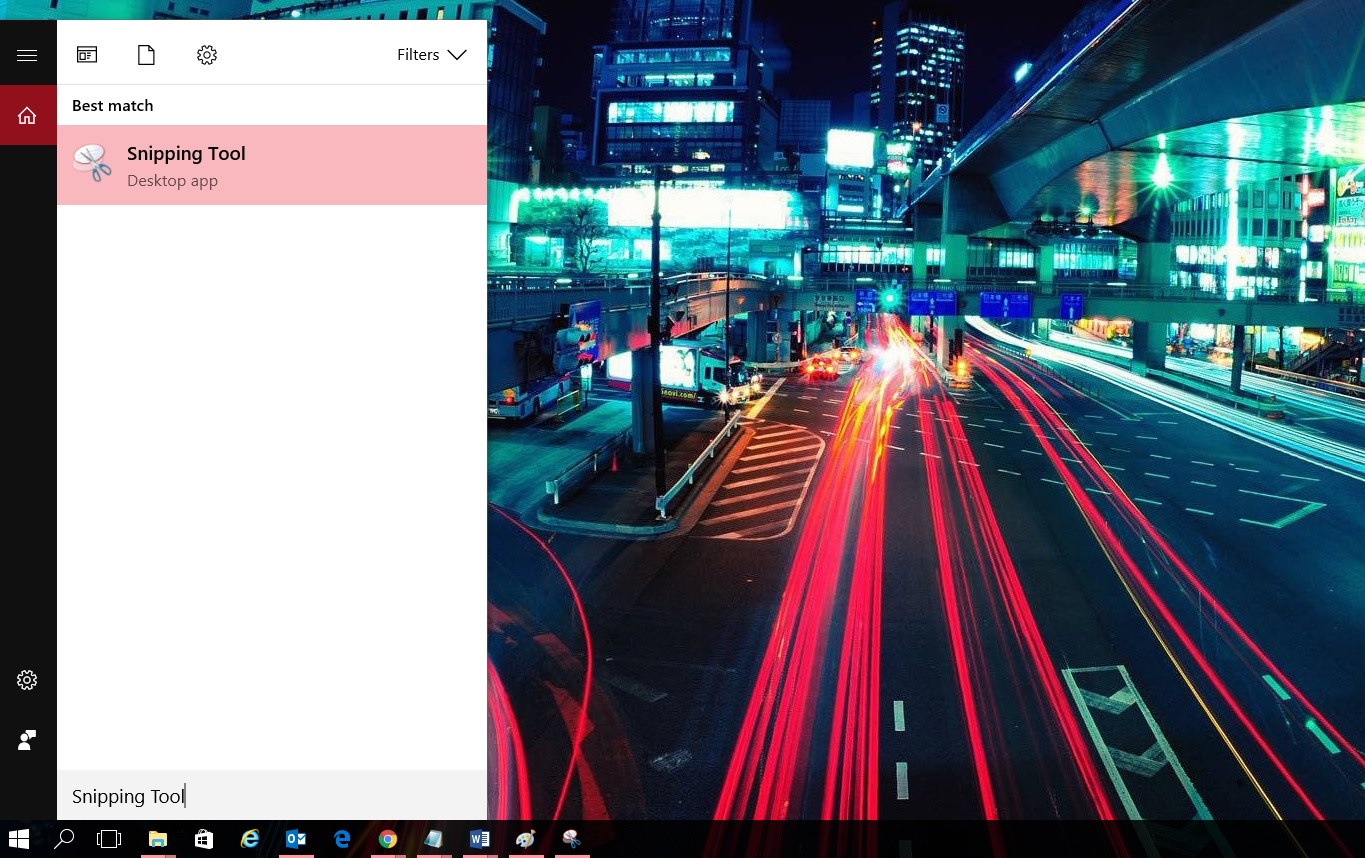The width and height of the screenshot is (1365, 858).
Task: Switch to Outlook on the taskbar
Action: [296, 839]
